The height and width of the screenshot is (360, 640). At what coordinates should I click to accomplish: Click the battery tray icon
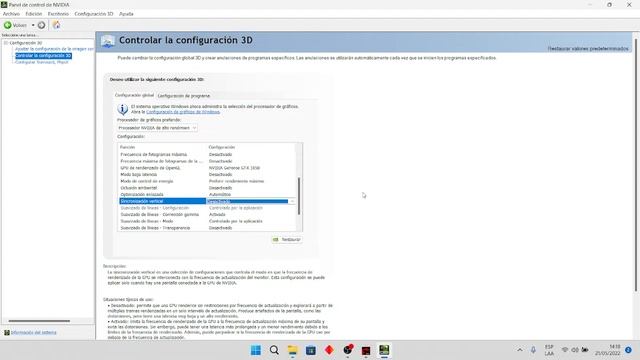585,350
